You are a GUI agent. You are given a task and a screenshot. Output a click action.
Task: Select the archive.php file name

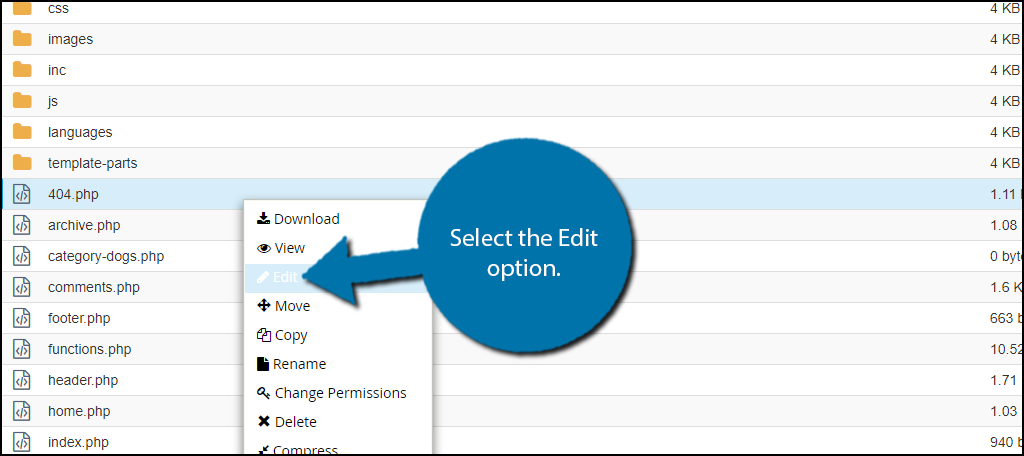(x=84, y=225)
